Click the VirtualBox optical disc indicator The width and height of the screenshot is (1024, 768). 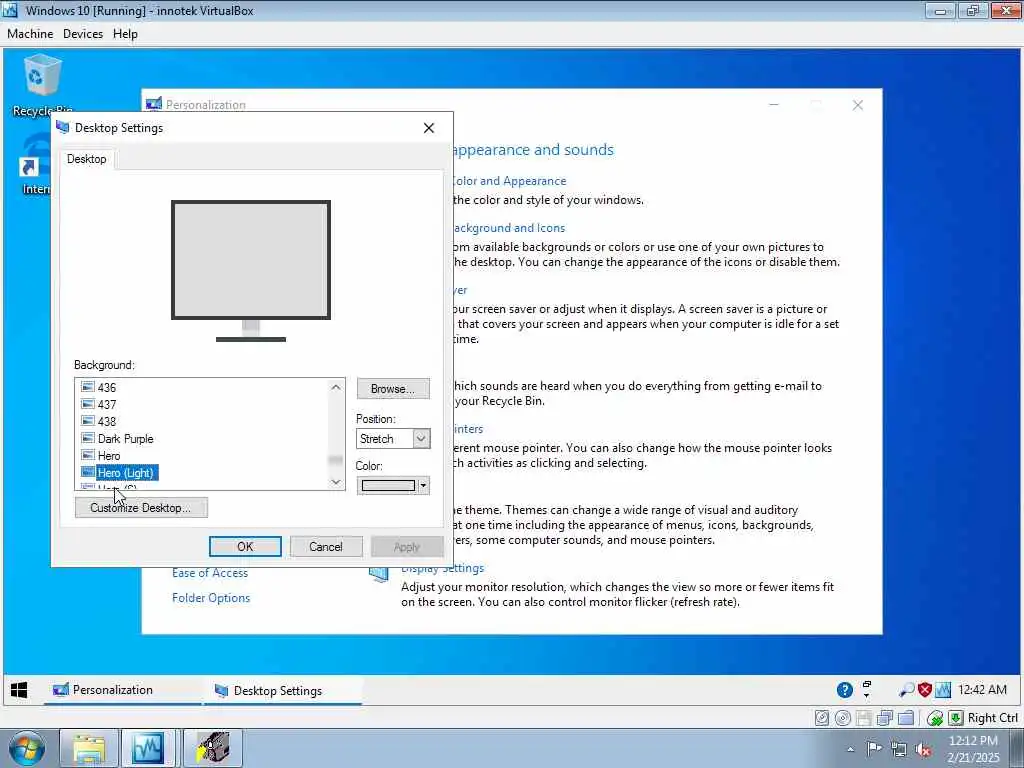[x=843, y=718]
